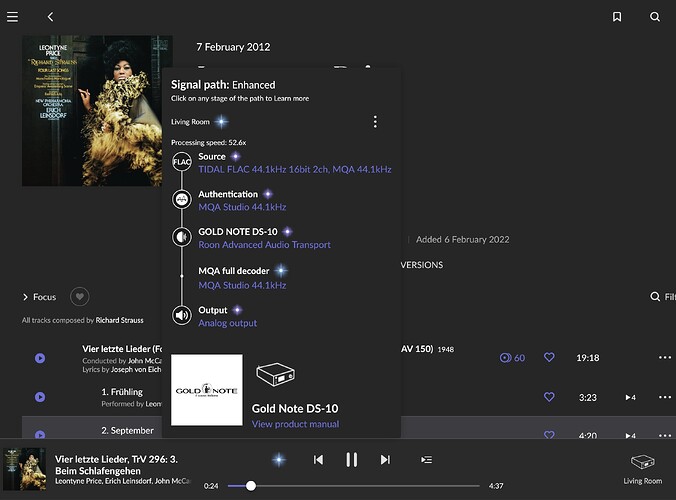Click the now playing album thumbnail

pyautogui.click(x=25, y=469)
